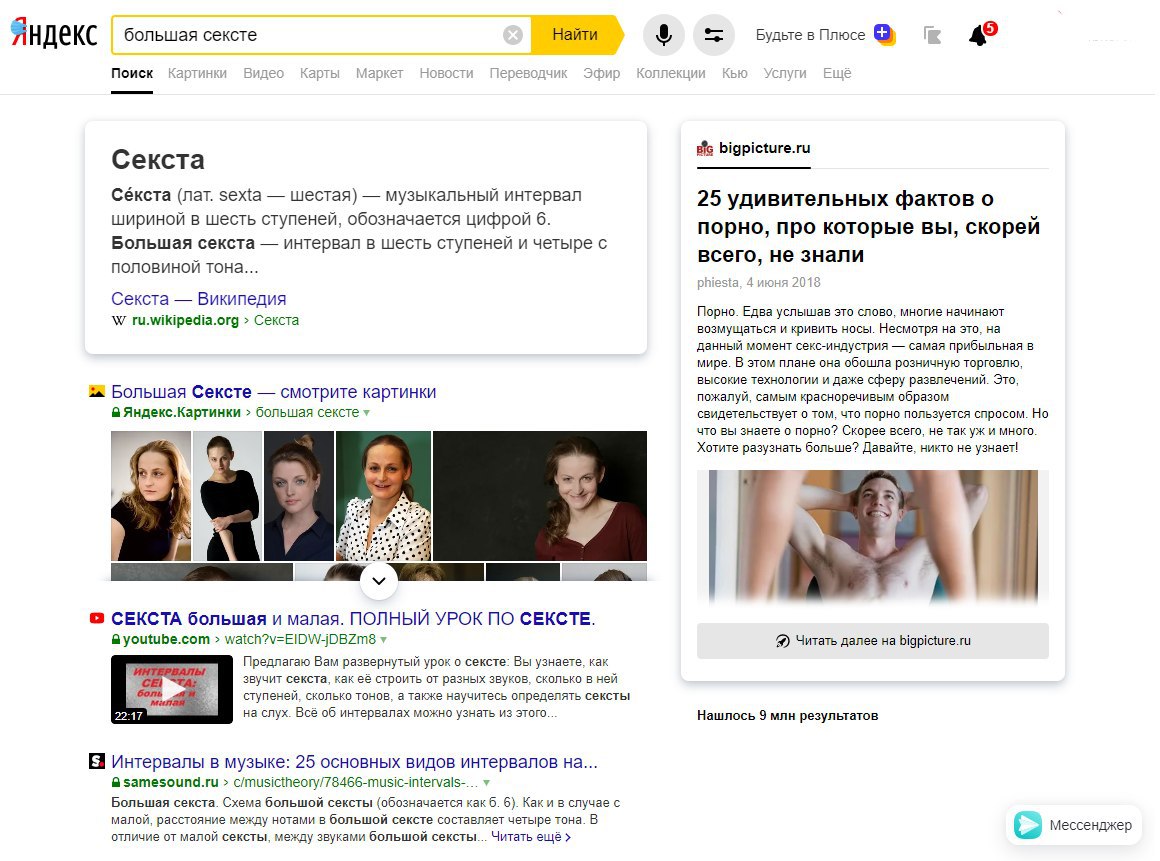Viewport: 1160px width, 861px height.
Task: Open the dropdown arrow after samesound.ru URL
Action: [486, 783]
